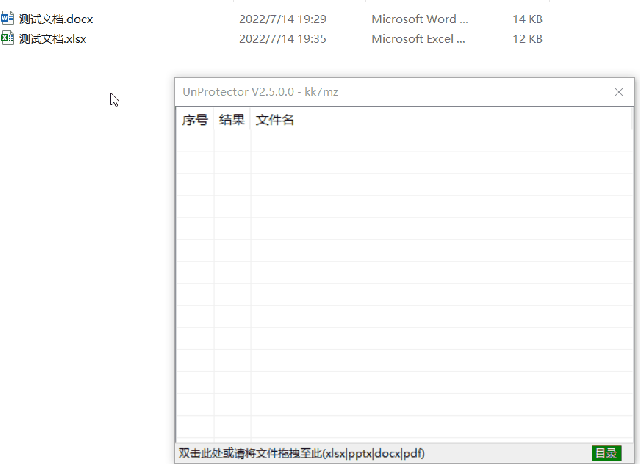The height and width of the screenshot is (464, 640).
Task: Click date 2022/7/14 19:35 of xlsx file
Action: point(283,39)
